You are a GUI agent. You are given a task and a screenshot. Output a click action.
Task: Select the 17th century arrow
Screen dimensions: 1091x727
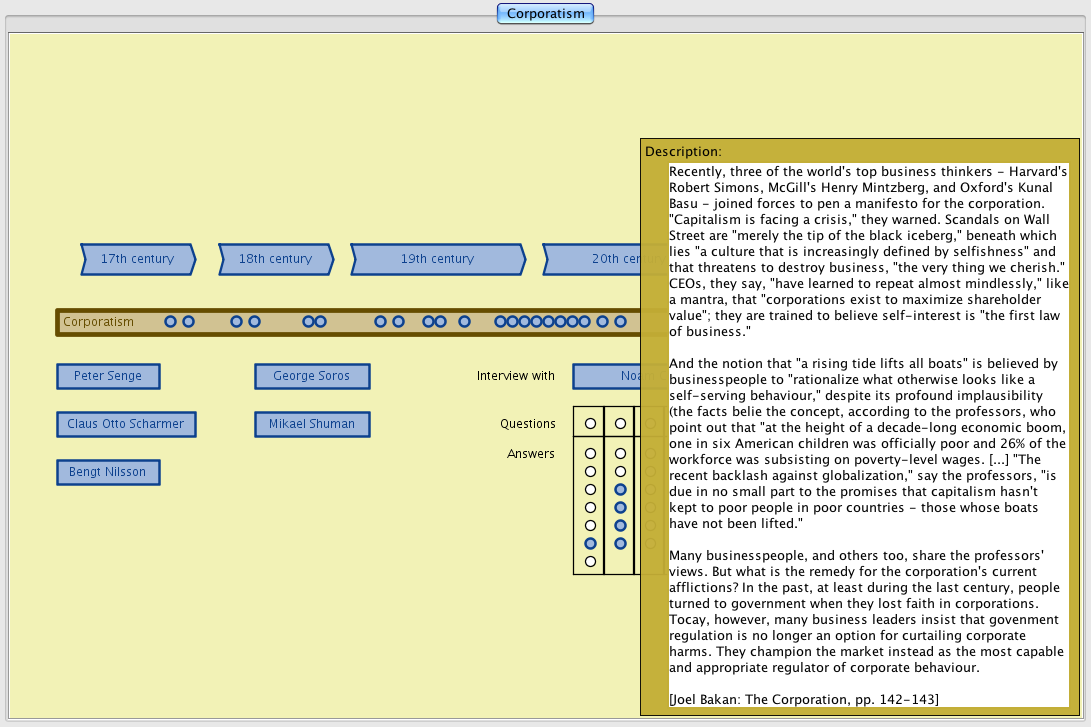click(x=137, y=259)
